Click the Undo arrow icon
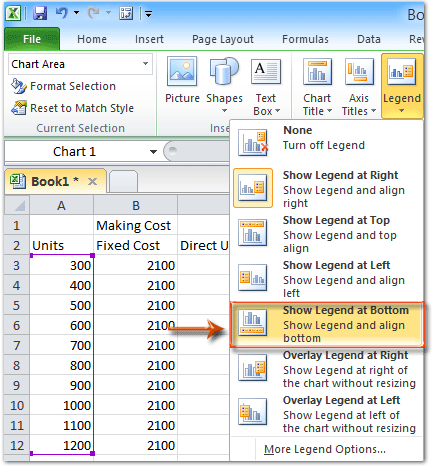Viewport: 433px width, 470px height. click(62, 13)
